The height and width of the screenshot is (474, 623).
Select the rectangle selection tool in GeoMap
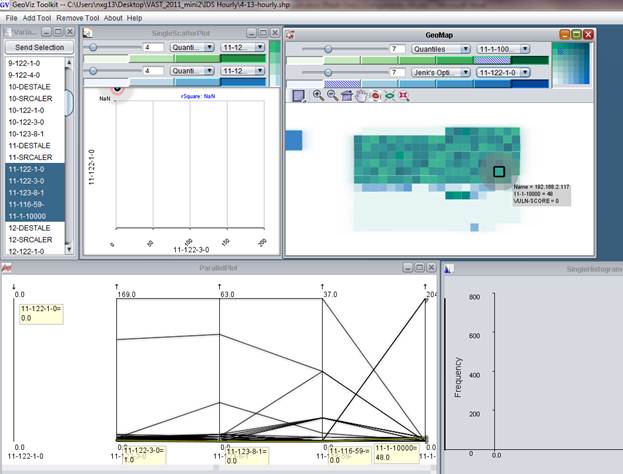pos(298,96)
